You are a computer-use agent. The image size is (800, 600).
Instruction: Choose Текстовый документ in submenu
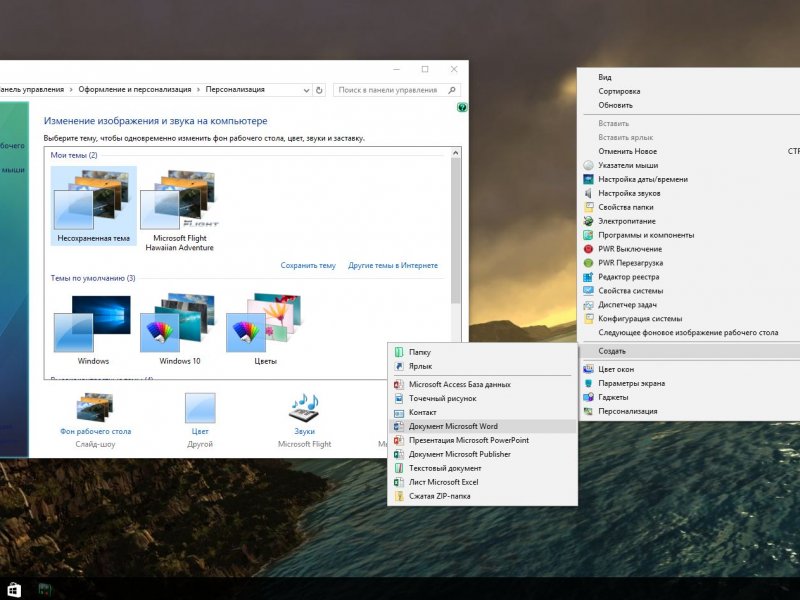[483, 468]
